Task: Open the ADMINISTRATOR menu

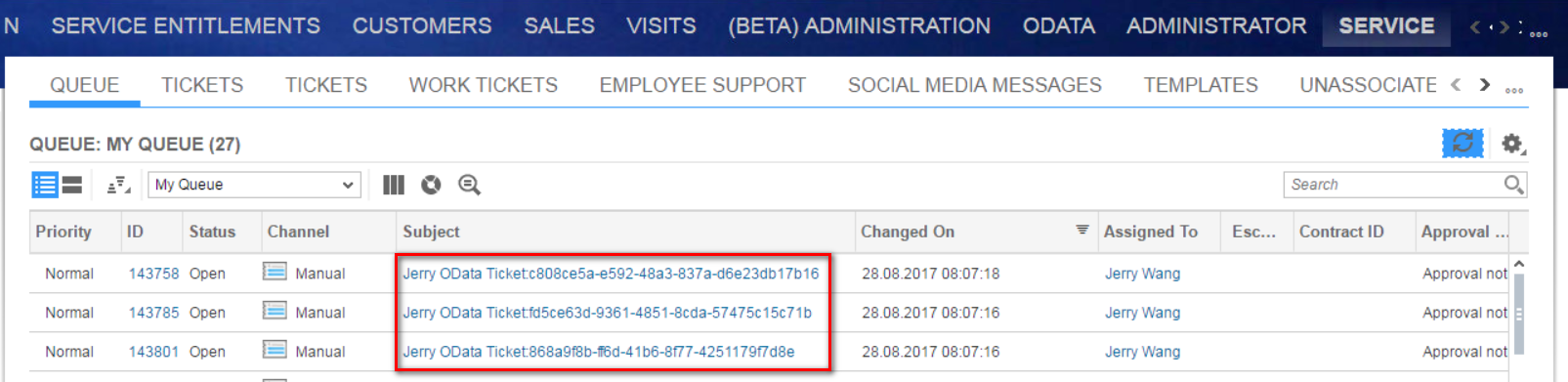Action: click(1216, 26)
